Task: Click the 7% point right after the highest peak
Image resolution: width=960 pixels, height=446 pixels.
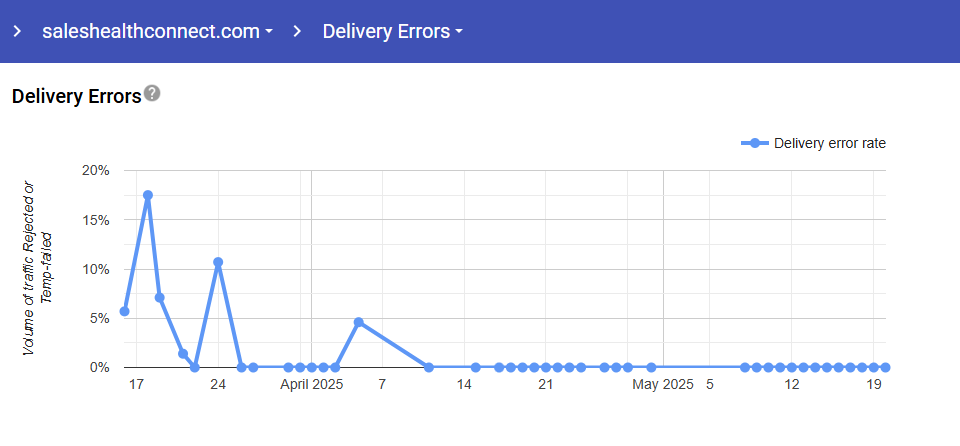Action: pos(159,297)
